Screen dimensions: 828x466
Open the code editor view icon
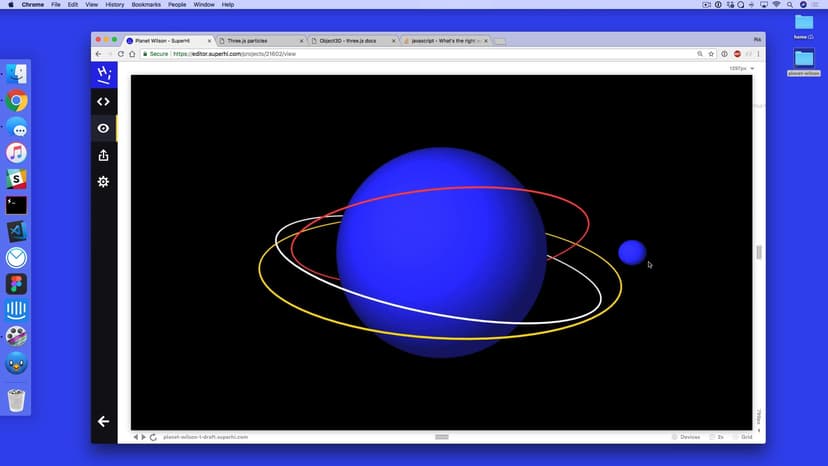(103, 101)
